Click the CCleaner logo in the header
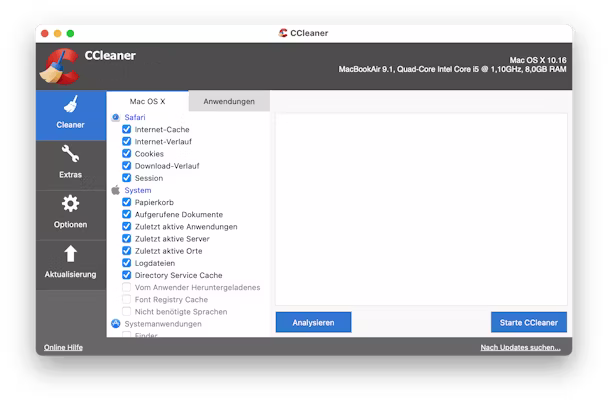 coord(59,67)
